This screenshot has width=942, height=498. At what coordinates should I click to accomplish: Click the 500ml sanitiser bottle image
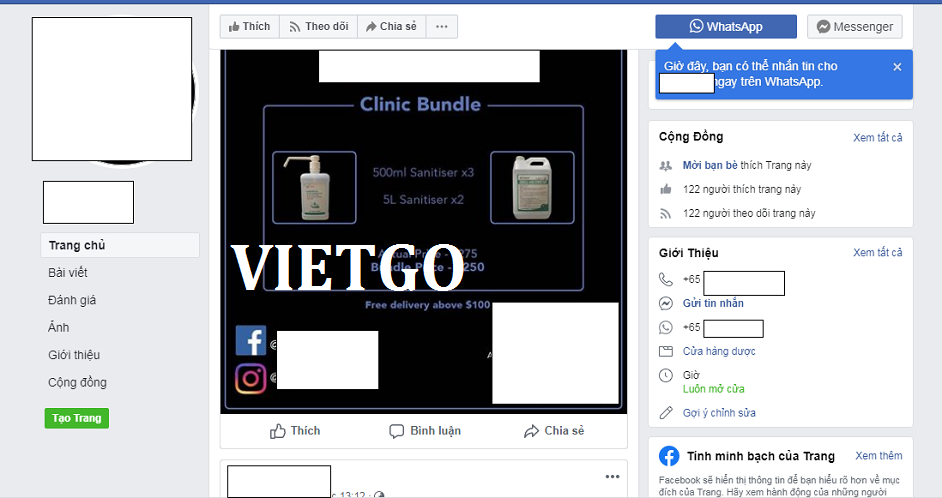coord(314,187)
